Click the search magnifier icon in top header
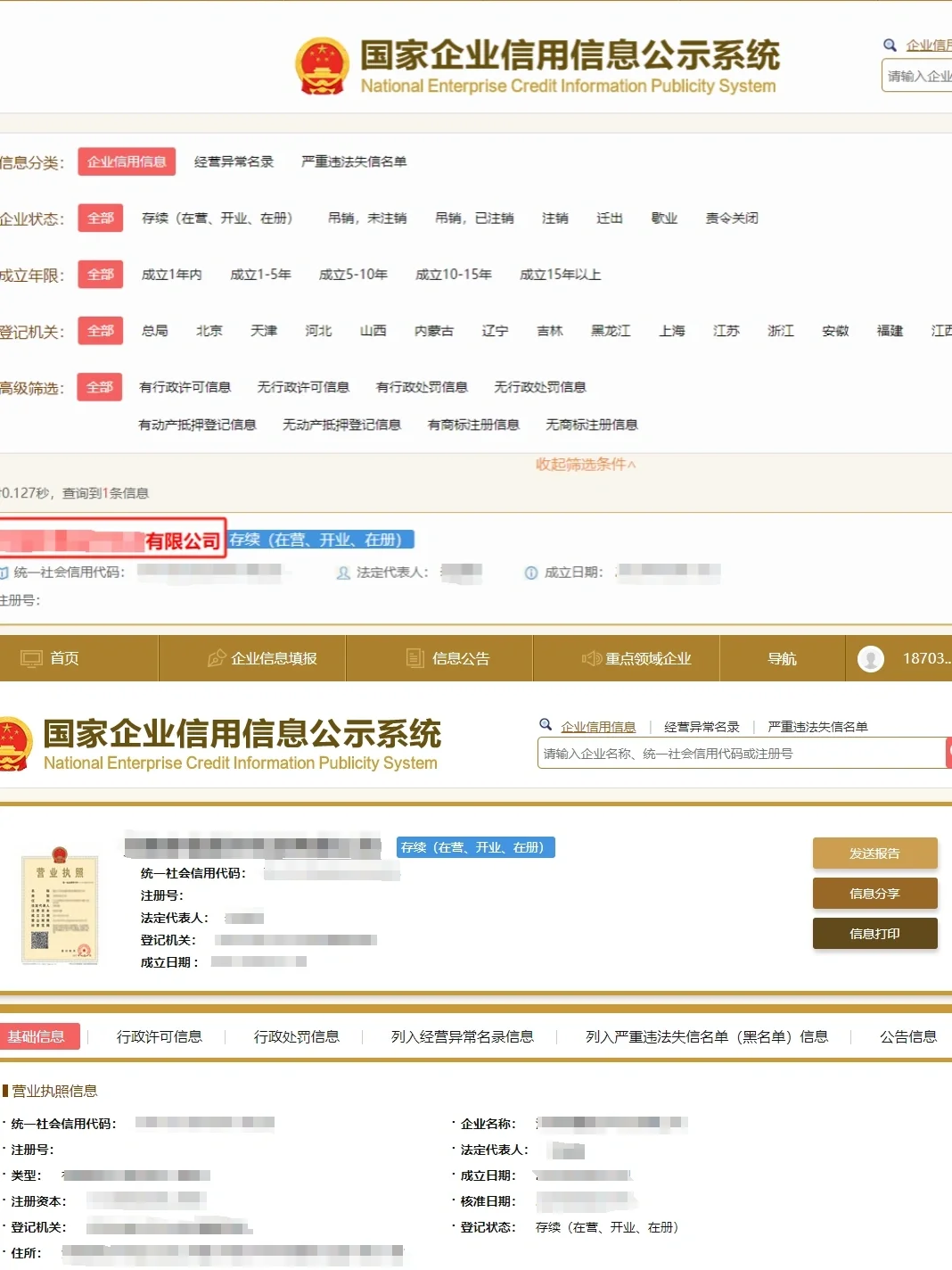 [890, 45]
